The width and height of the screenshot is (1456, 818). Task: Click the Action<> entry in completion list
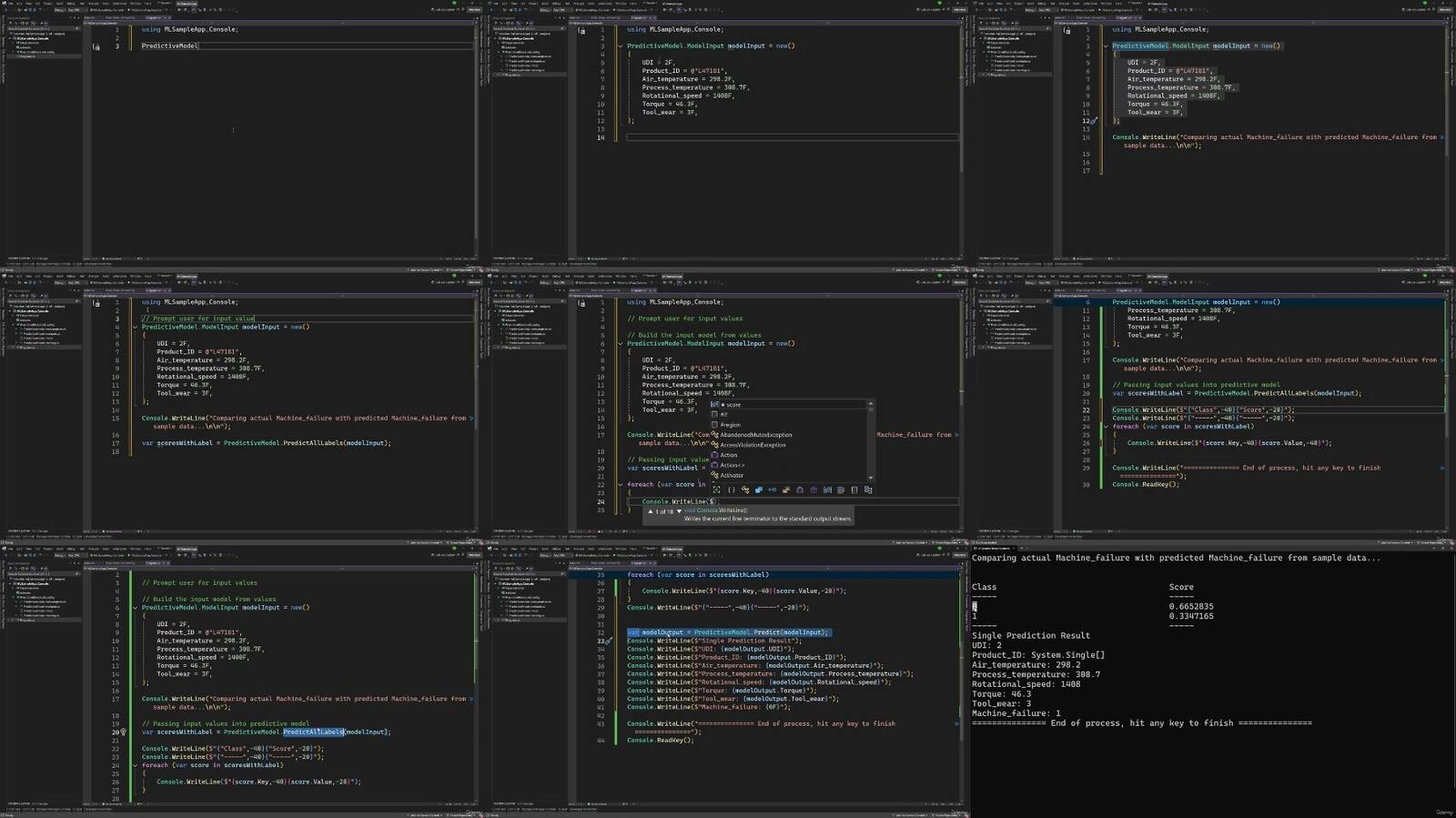pyautogui.click(x=732, y=465)
